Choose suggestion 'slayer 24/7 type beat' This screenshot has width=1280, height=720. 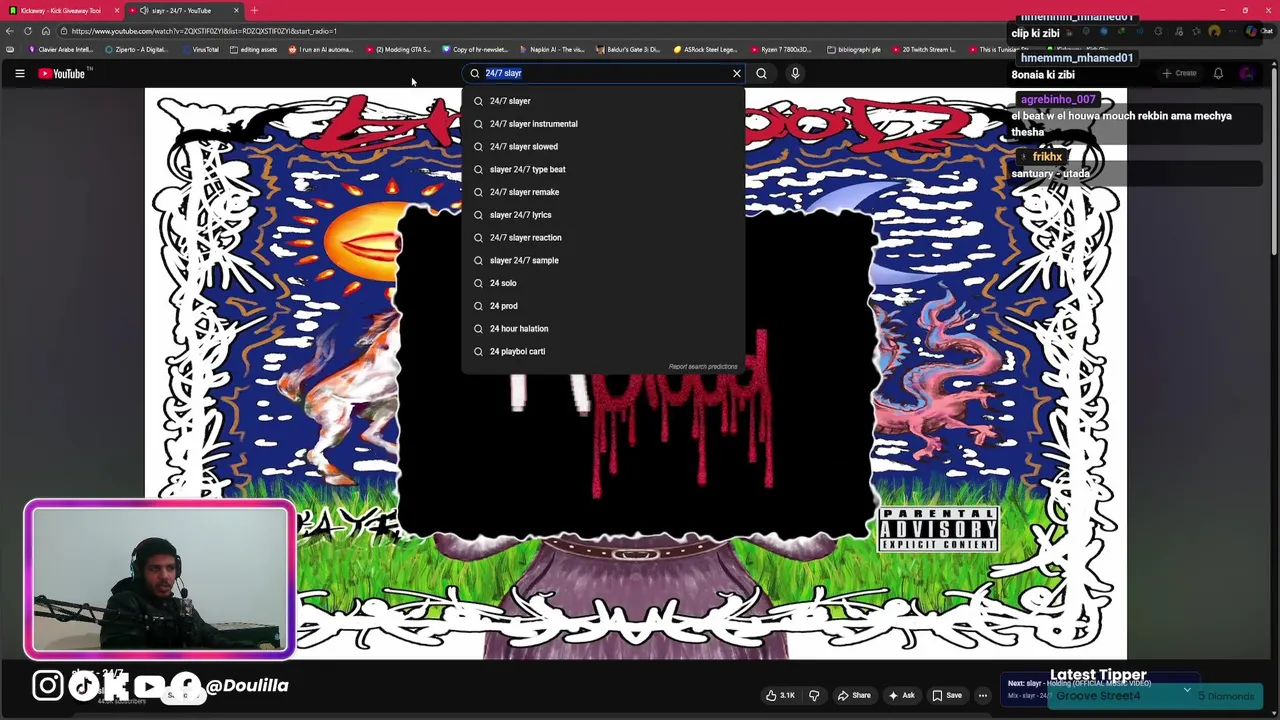point(603,169)
